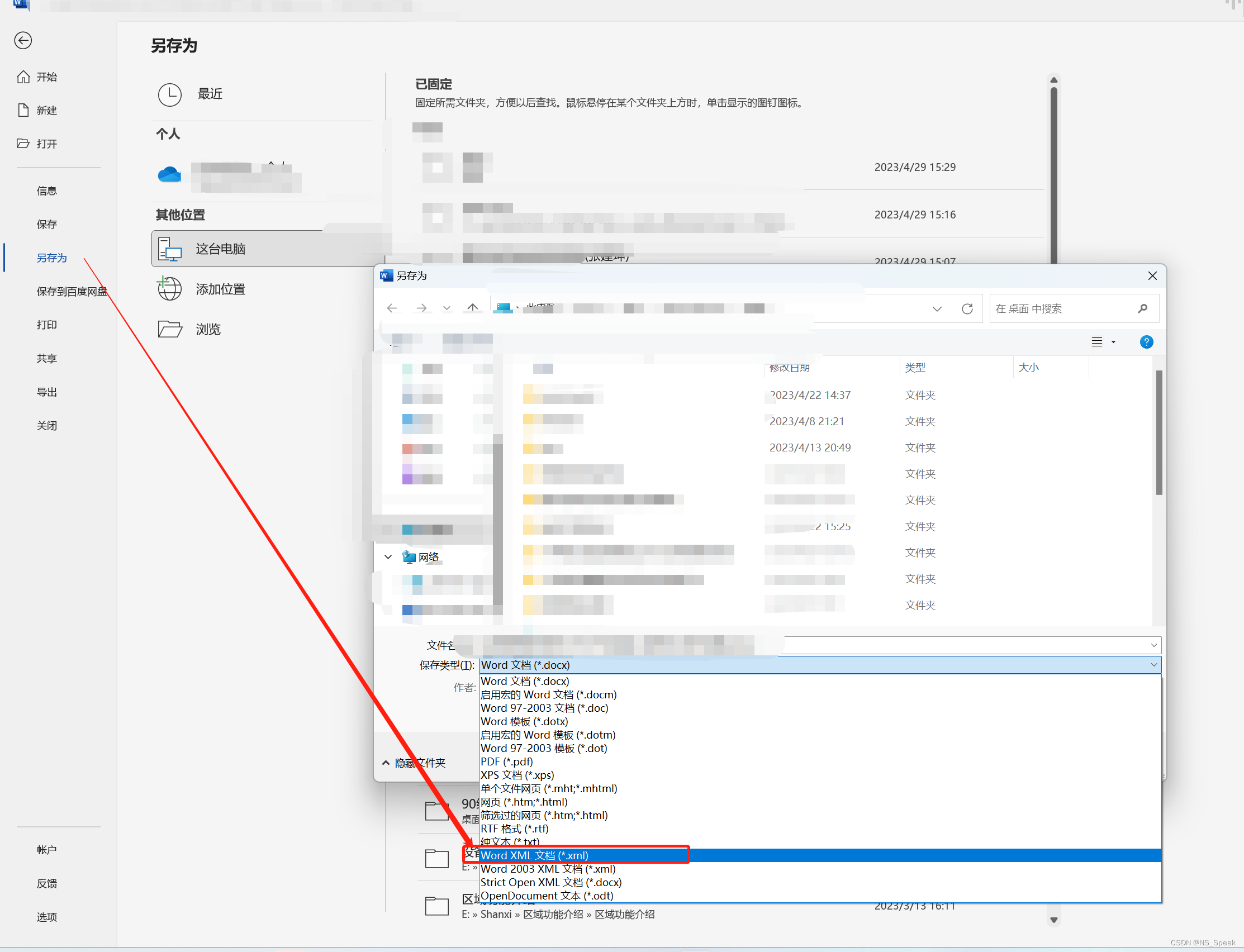Click 添加位置 globe icon
The height and width of the screenshot is (952, 1244).
point(169,289)
